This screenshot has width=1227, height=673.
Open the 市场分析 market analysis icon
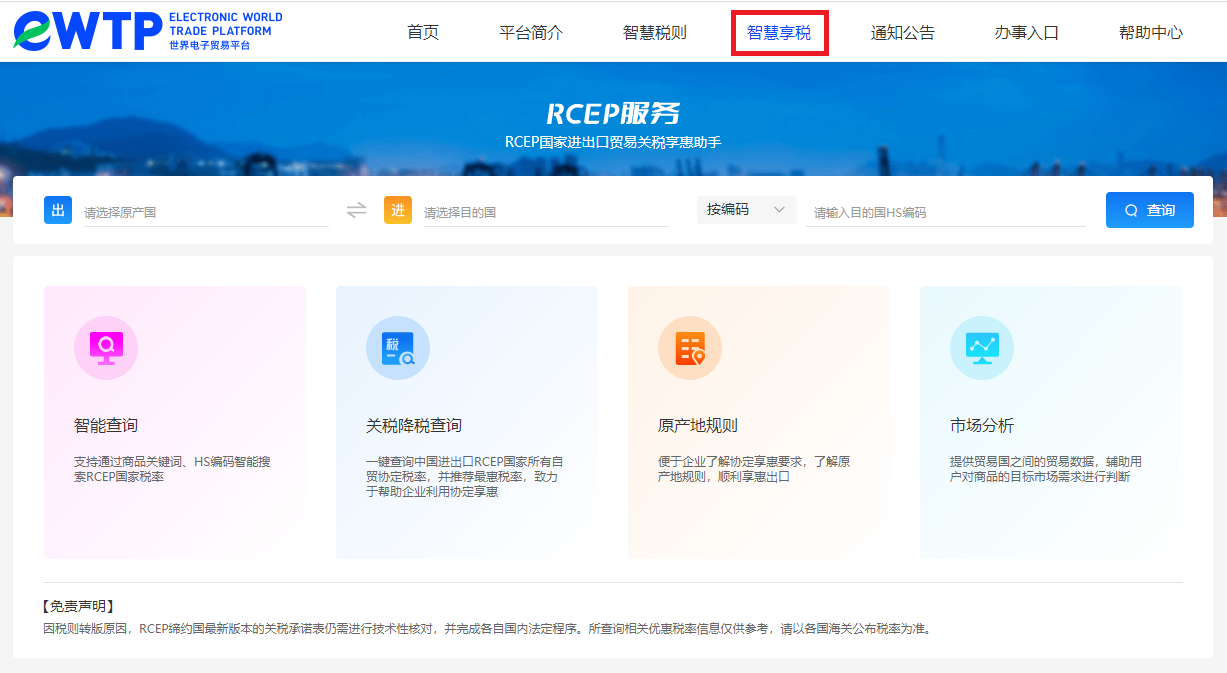(982, 347)
